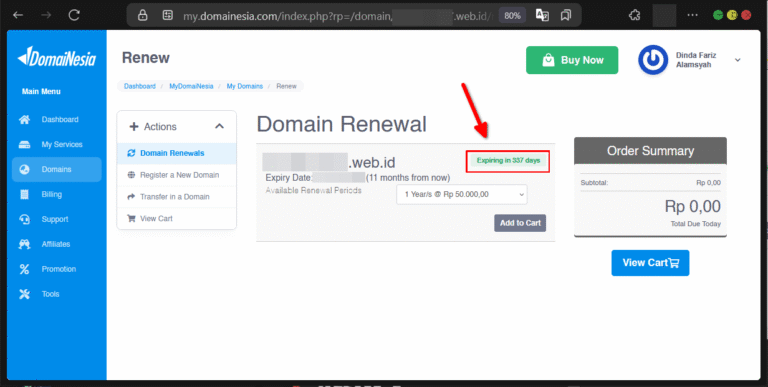Click the Support headset icon
Viewport: 768px width, 387px height.
point(24,219)
